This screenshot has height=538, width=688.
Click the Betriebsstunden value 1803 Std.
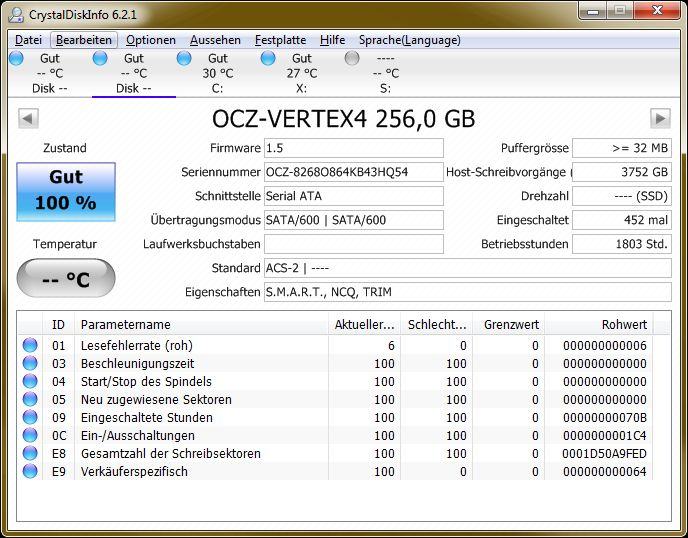point(622,244)
